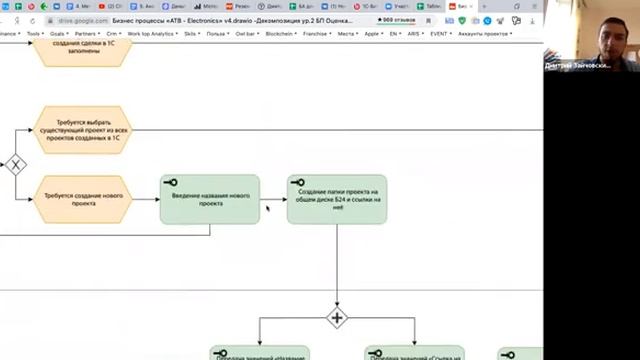This screenshot has height=360, width=640.
Task: Open the EN bookmarks folder
Action: click(x=395, y=33)
